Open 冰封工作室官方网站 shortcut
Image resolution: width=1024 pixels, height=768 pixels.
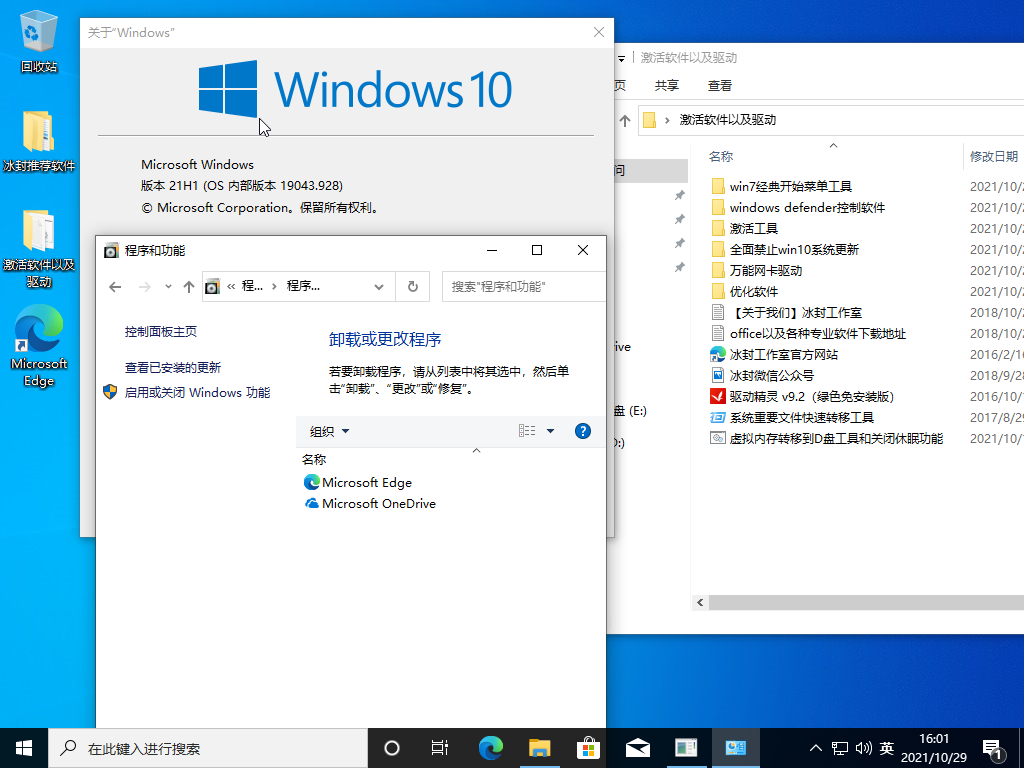(x=775, y=355)
